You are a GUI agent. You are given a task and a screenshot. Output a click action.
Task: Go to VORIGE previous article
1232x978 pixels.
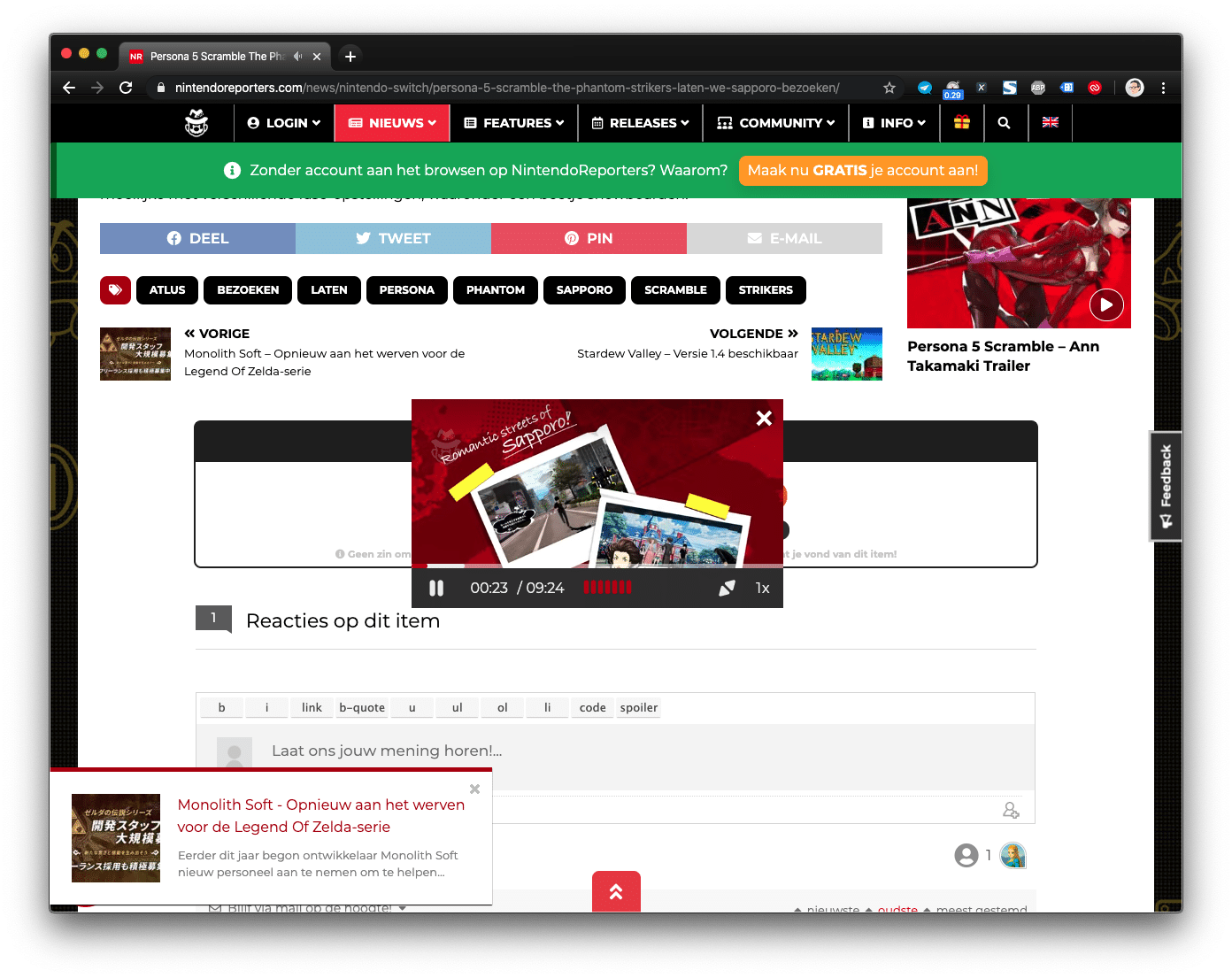(x=217, y=334)
